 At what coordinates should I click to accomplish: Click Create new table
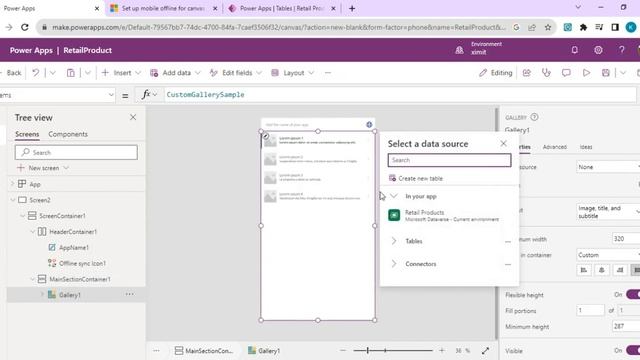[x=416, y=178]
